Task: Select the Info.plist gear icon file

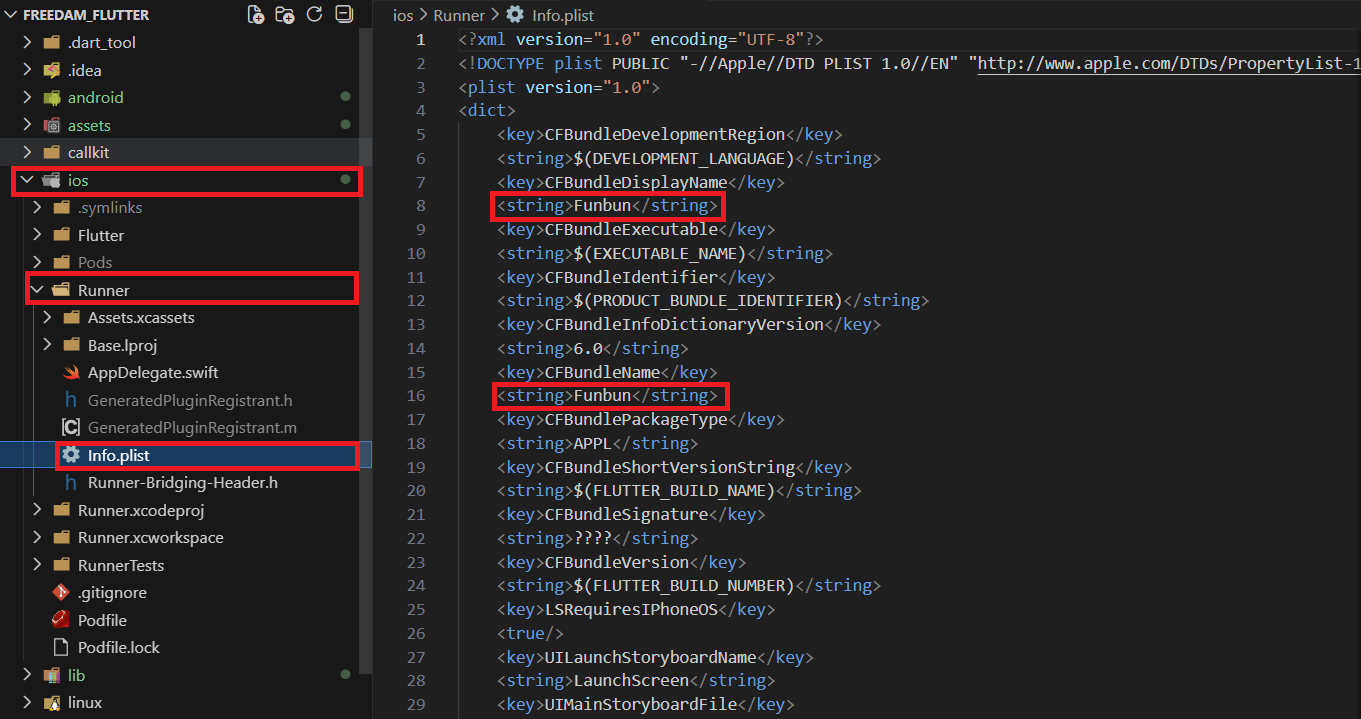Action: tap(118, 456)
